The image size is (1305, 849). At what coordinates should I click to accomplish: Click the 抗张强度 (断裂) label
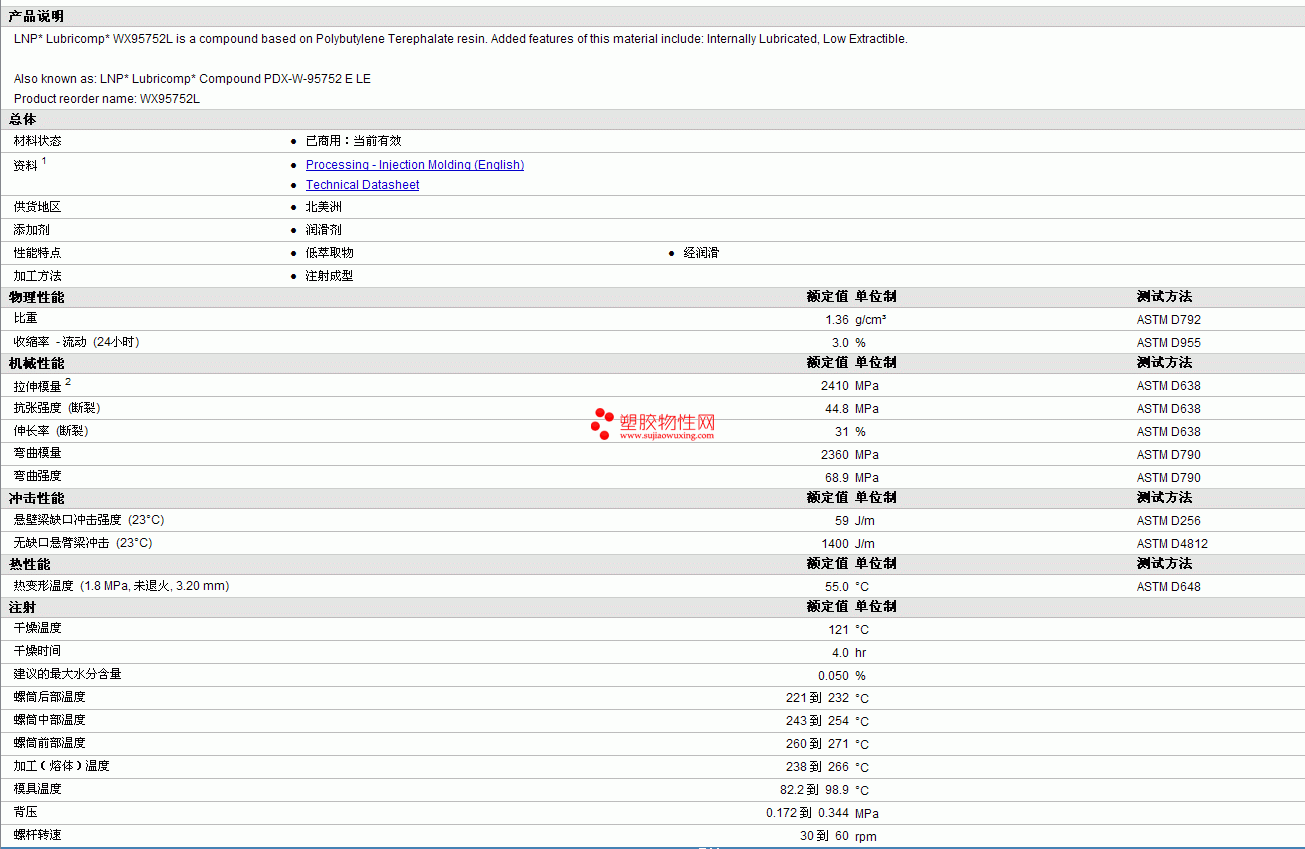tap(57, 408)
